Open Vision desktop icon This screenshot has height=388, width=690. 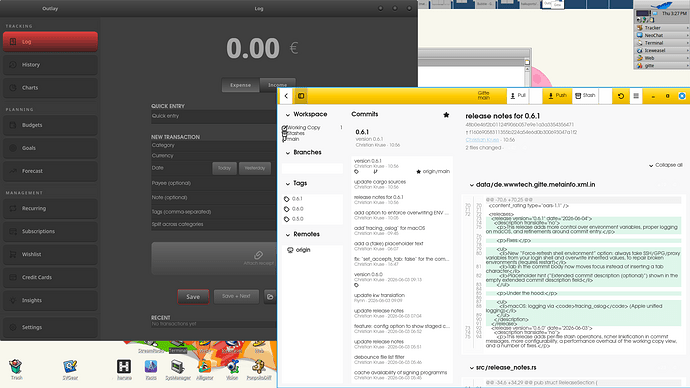tap(232, 369)
